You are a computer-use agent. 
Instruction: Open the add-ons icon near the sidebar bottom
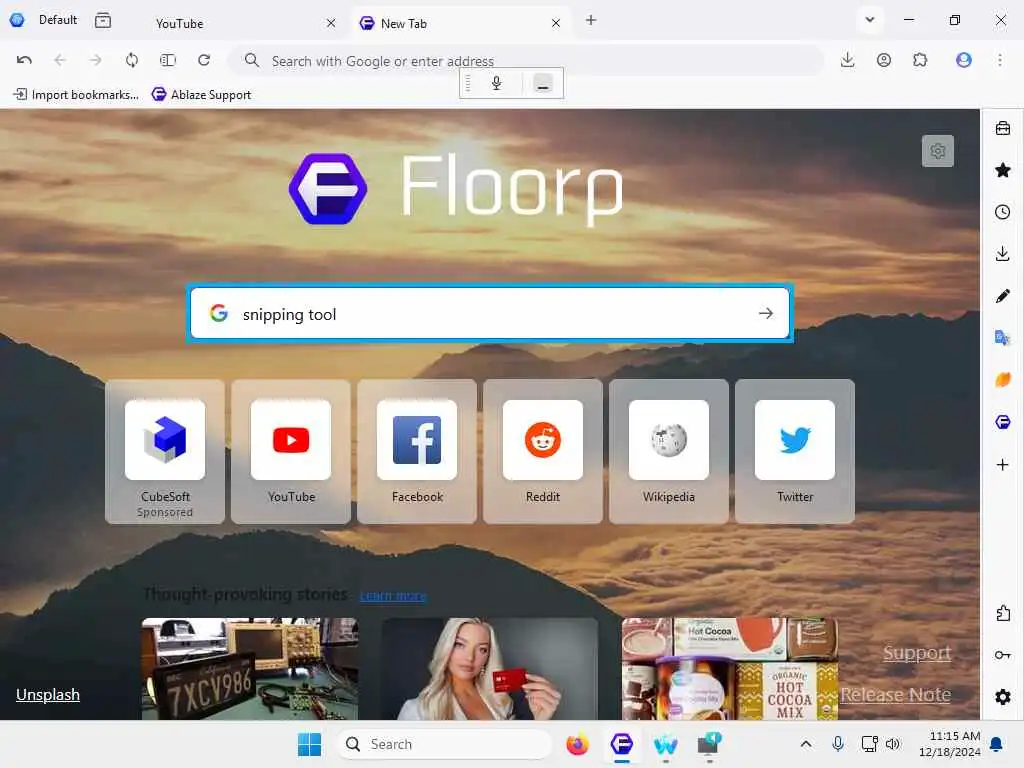pyautogui.click(x=1002, y=613)
